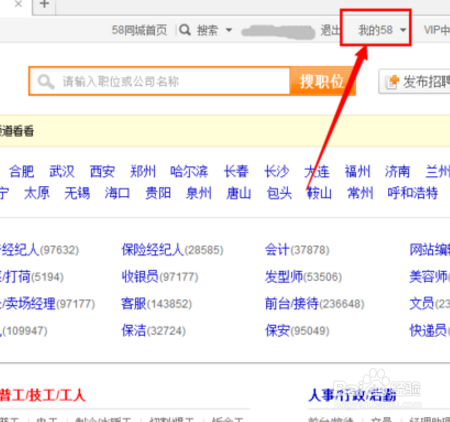
Task: Select city 太原
Action: click(37, 193)
